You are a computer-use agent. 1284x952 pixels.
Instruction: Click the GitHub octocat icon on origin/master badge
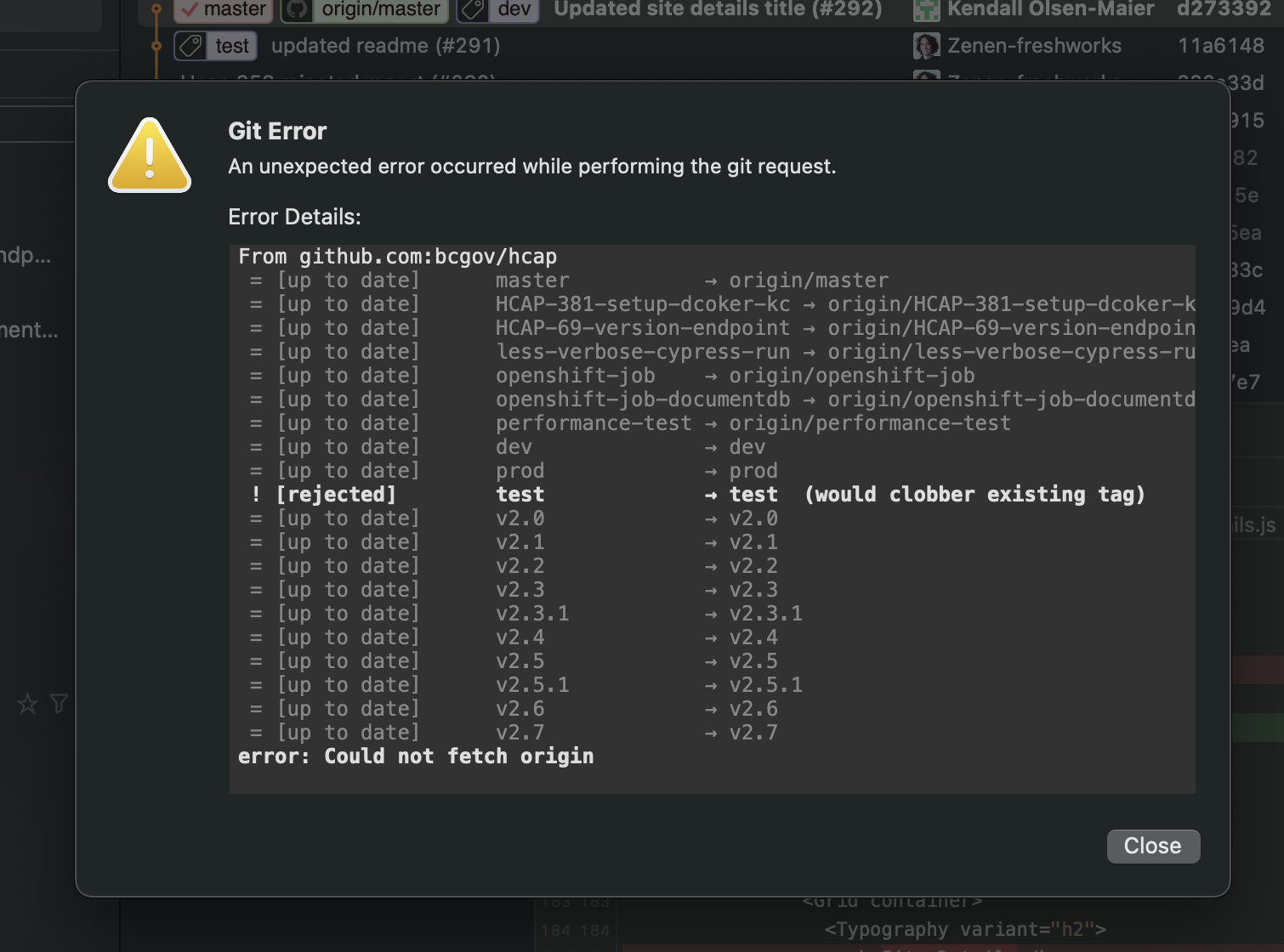296,10
